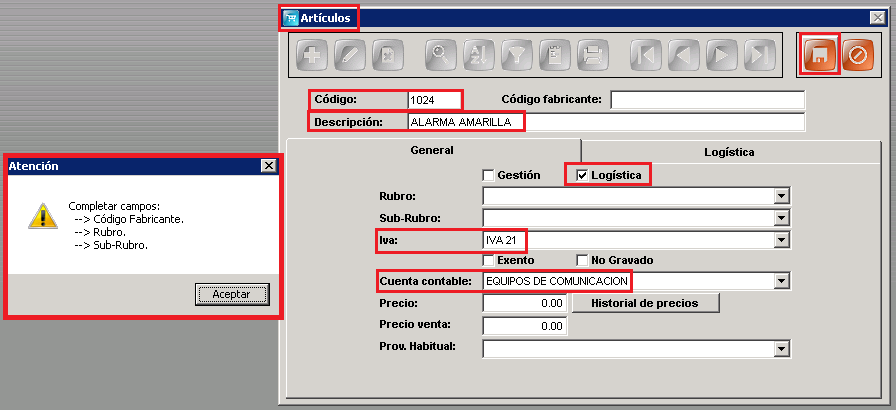This screenshot has width=896, height=410.
Task: Click the add new article plus icon
Action: pyautogui.click(x=311, y=55)
